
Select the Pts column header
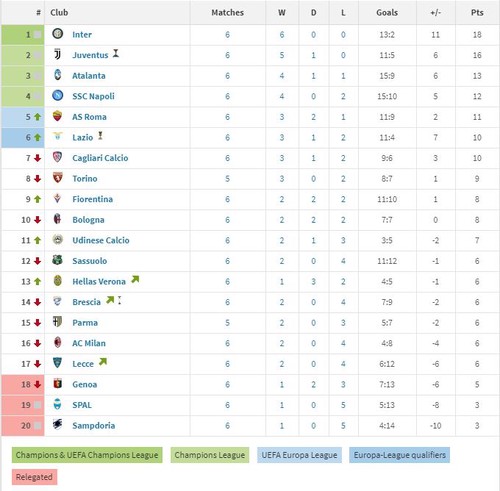pyautogui.click(x=477, y=13)
